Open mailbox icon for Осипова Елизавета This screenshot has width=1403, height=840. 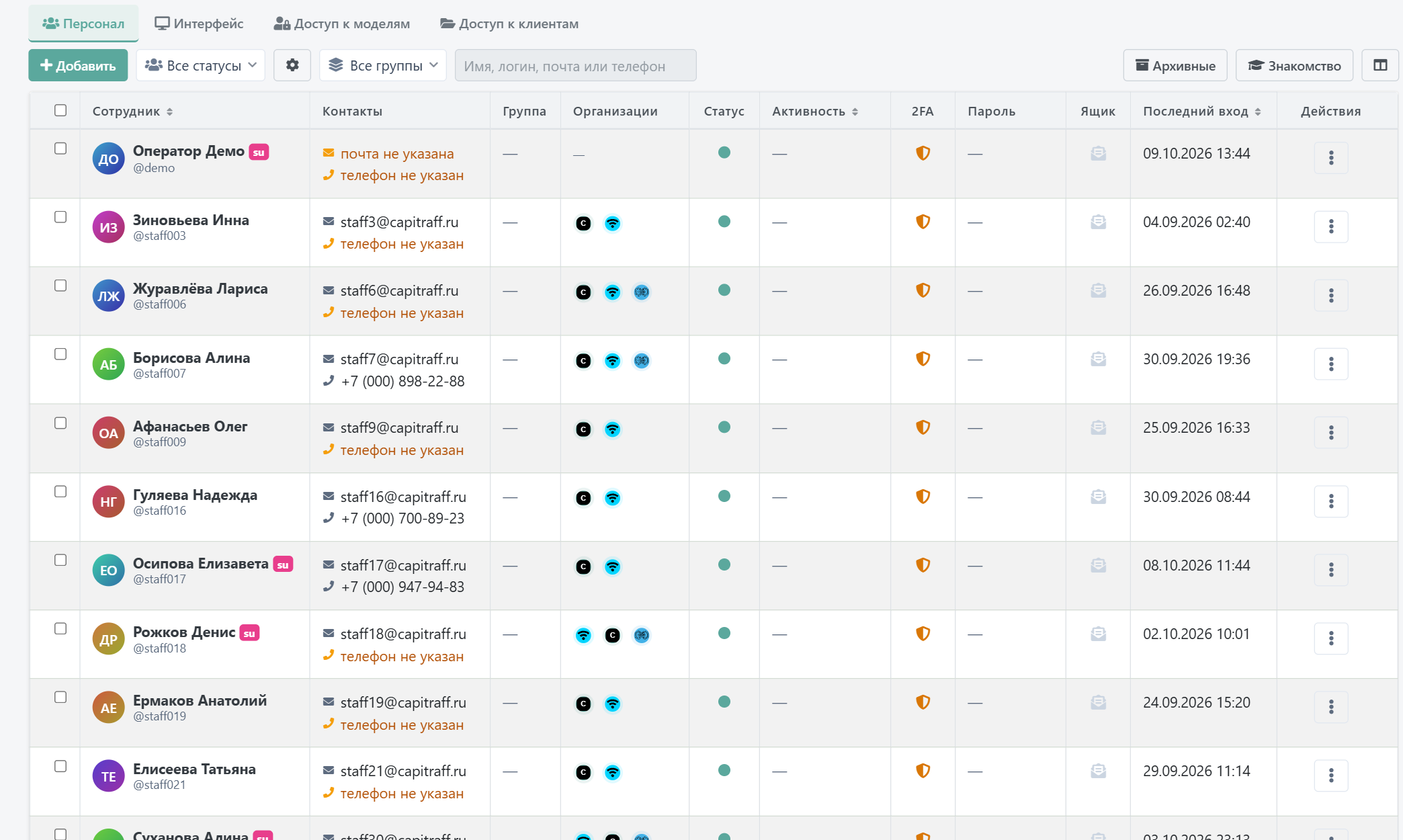coord(1098,565)
